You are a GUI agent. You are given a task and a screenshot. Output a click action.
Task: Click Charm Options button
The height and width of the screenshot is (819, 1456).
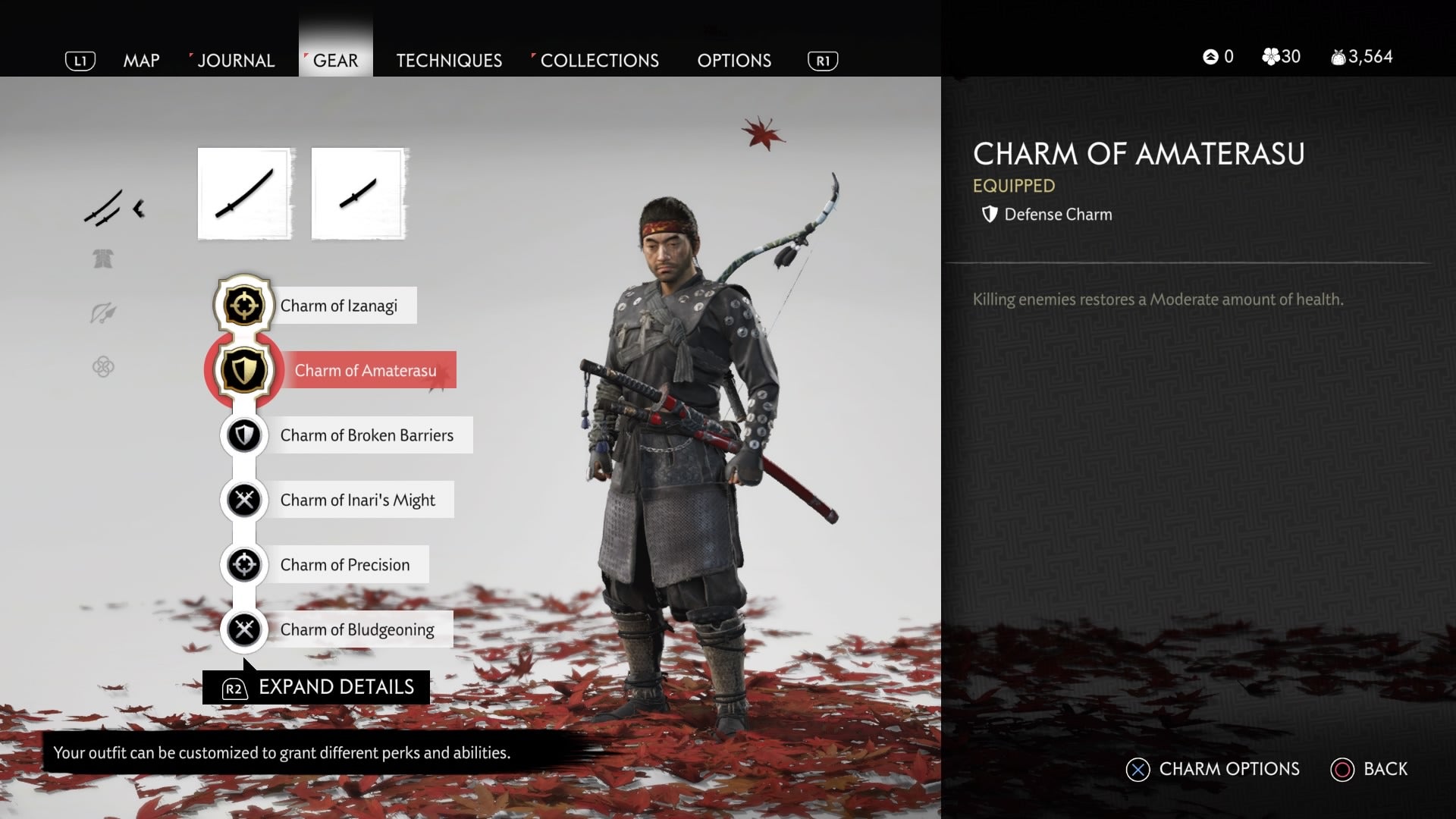(x=1213, y=769)
